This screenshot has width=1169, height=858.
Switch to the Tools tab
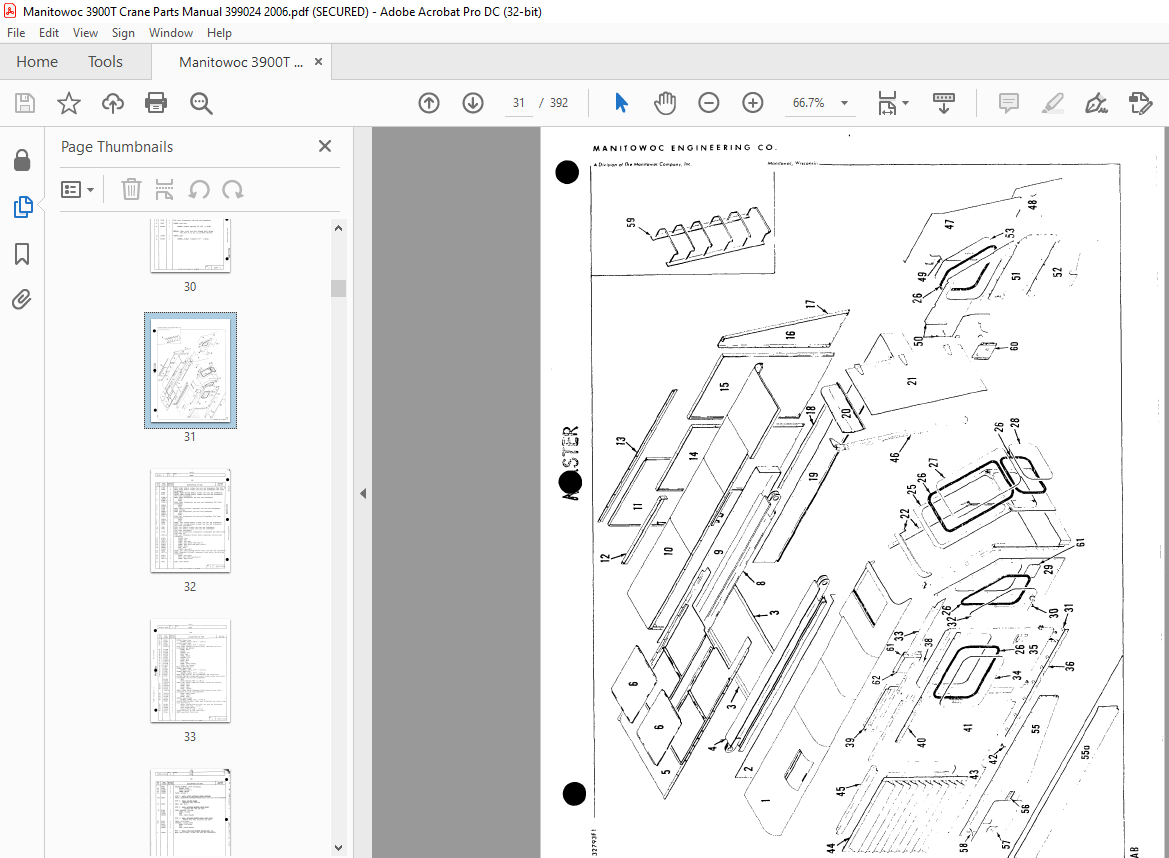tap(105, 62)
